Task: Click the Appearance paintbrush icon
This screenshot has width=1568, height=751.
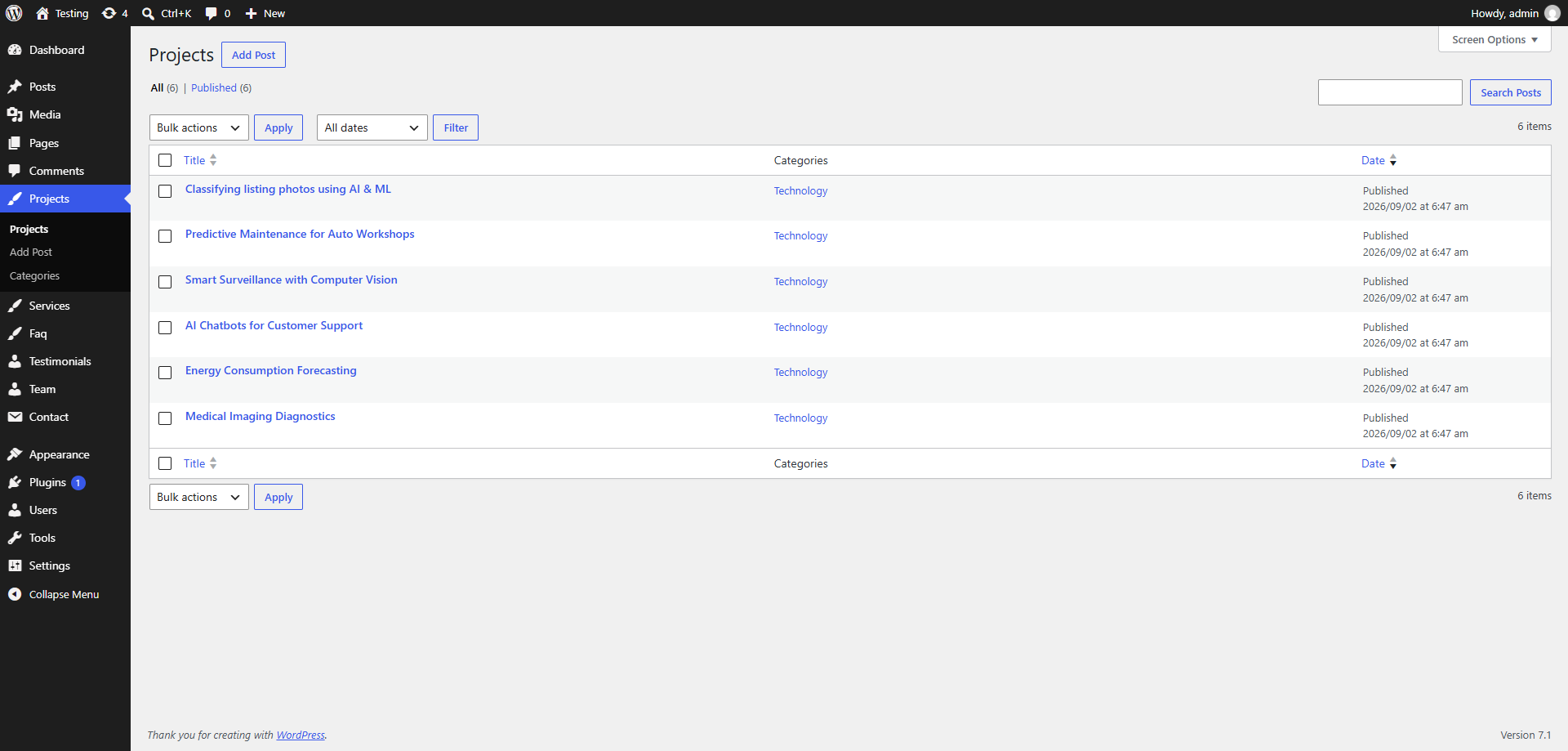Action: coord(15,454)
